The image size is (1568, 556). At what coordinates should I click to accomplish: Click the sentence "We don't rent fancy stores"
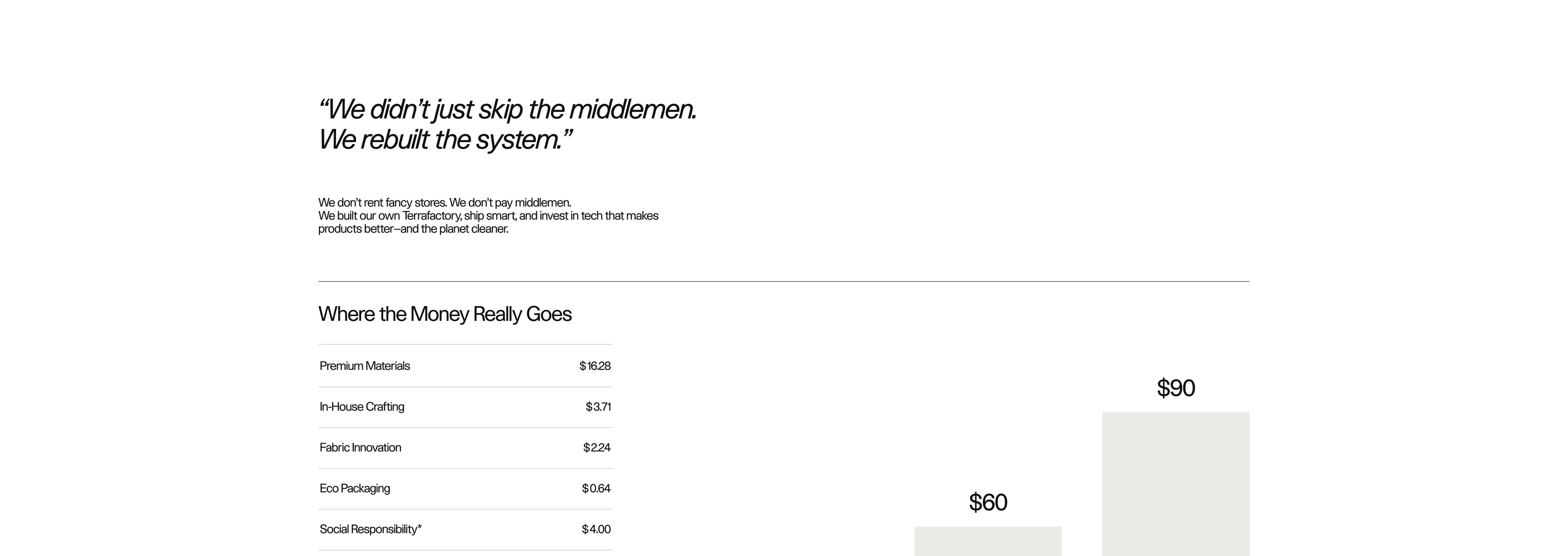pyautogui.click(x=382, y=203)
